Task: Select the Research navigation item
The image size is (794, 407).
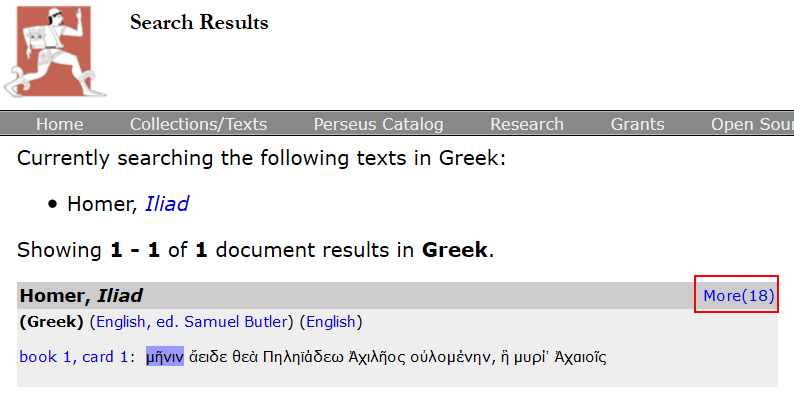Action: coord(527,124)
